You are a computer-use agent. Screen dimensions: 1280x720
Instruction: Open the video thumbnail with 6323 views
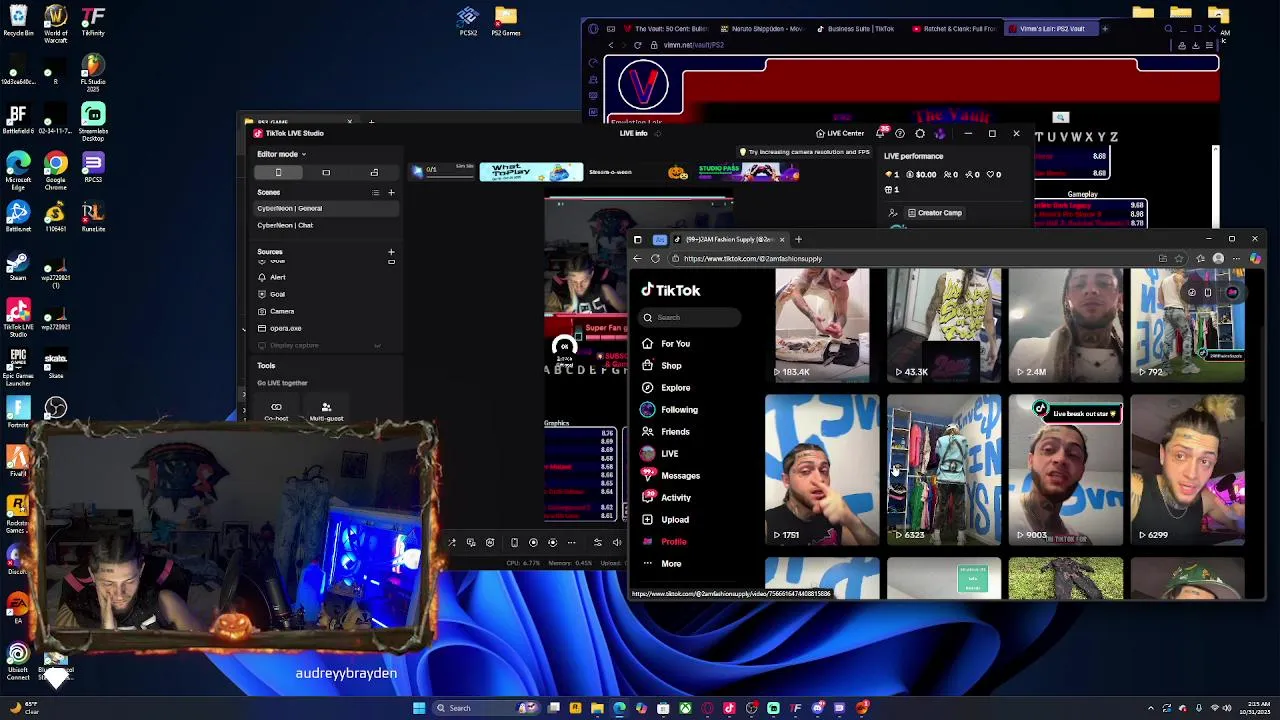[944, 470]
